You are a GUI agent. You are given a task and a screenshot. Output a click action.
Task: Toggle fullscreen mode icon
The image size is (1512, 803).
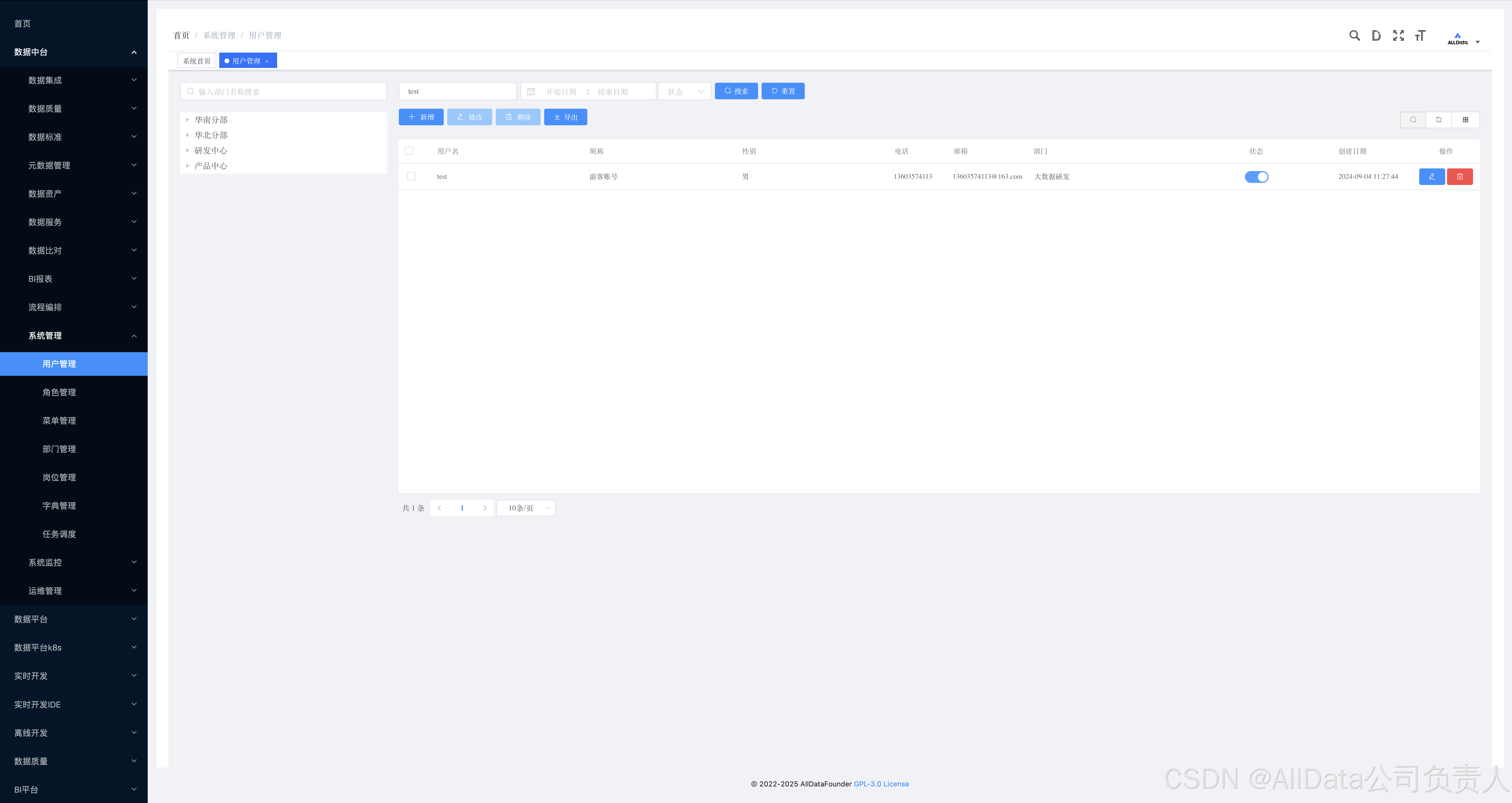[1398, 36]
